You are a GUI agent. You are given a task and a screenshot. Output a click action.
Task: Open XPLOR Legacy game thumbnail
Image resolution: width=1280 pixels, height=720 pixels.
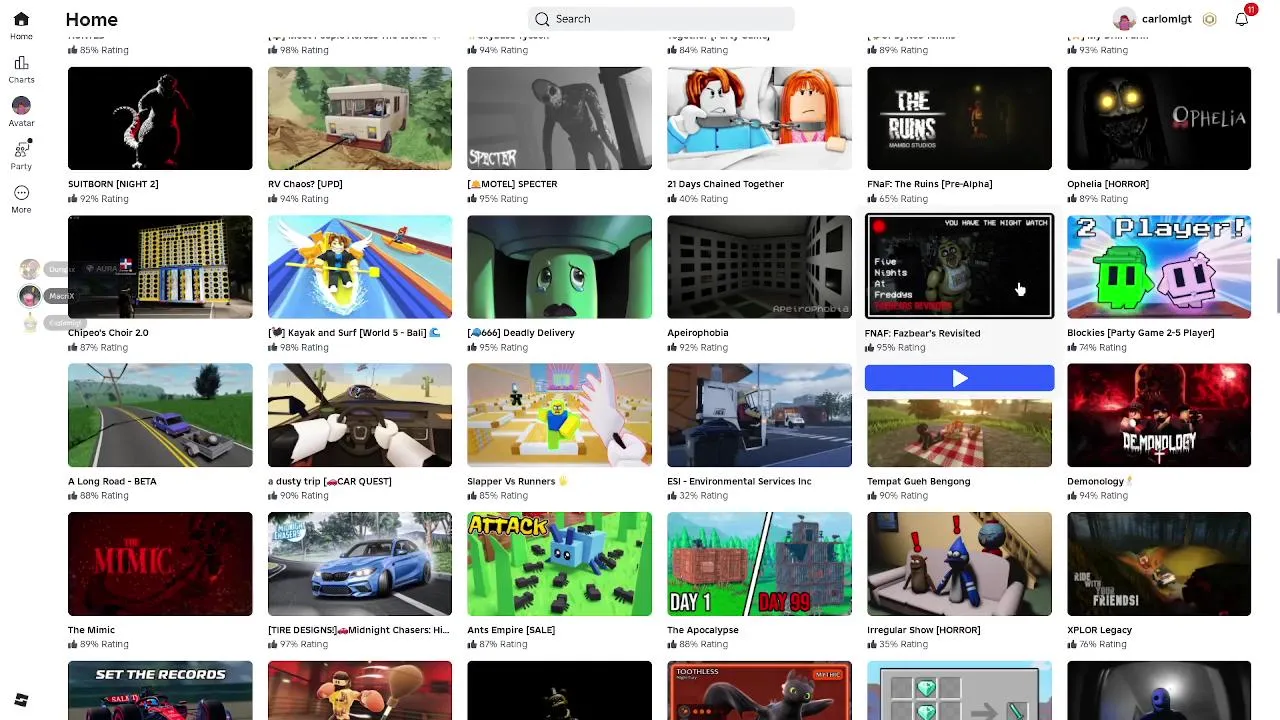(1159, 564)
